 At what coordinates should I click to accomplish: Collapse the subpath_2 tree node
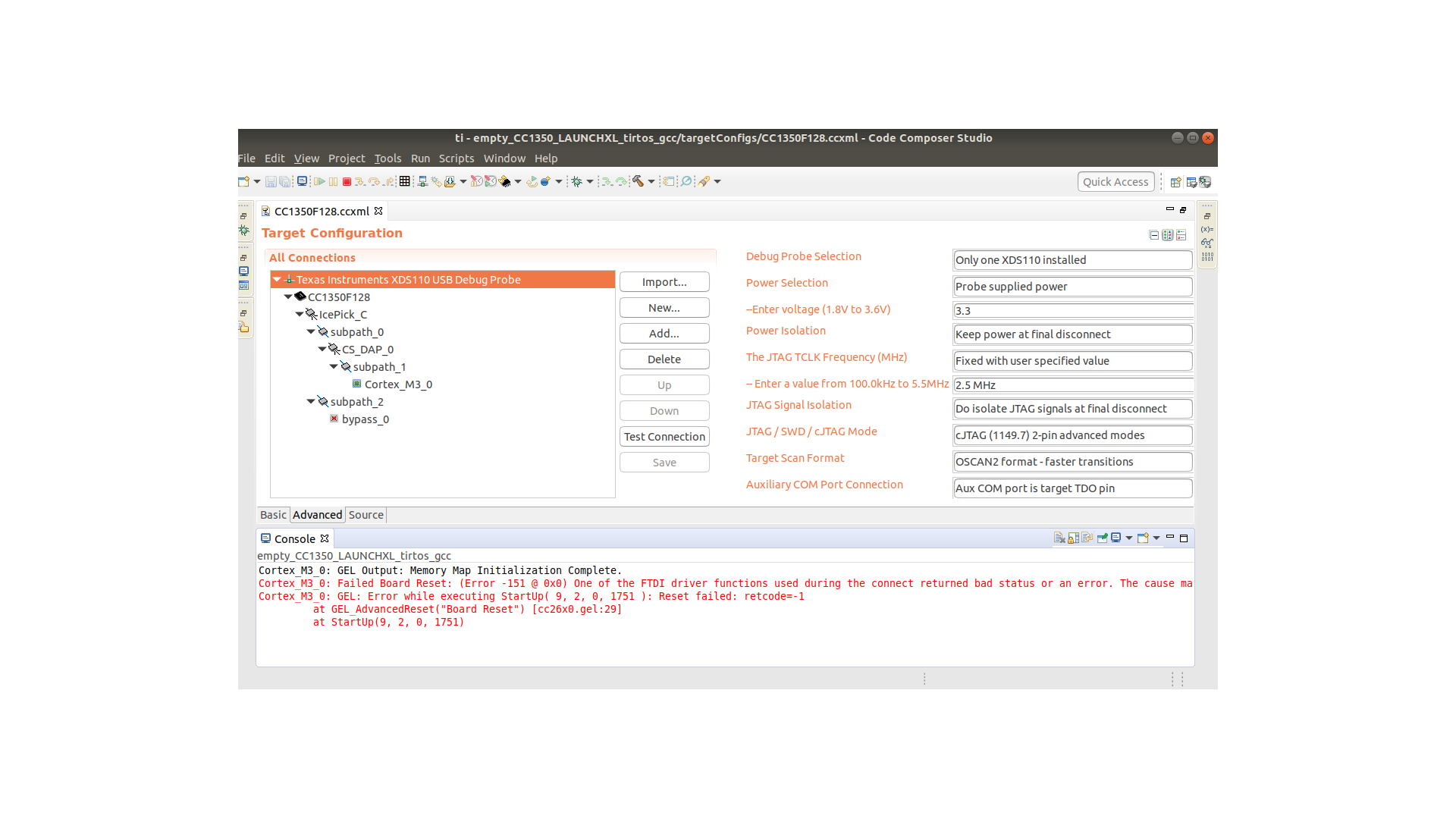(x=311, y=401)
